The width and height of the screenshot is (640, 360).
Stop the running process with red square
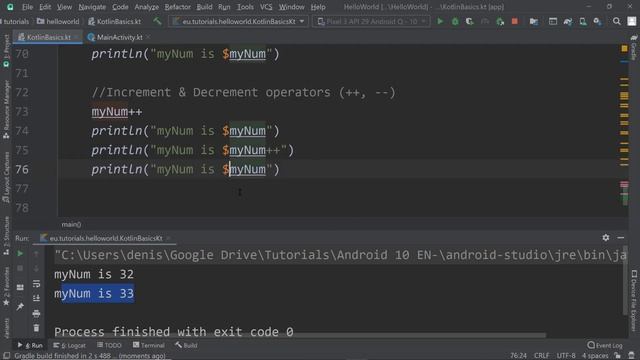coord(515,21)
